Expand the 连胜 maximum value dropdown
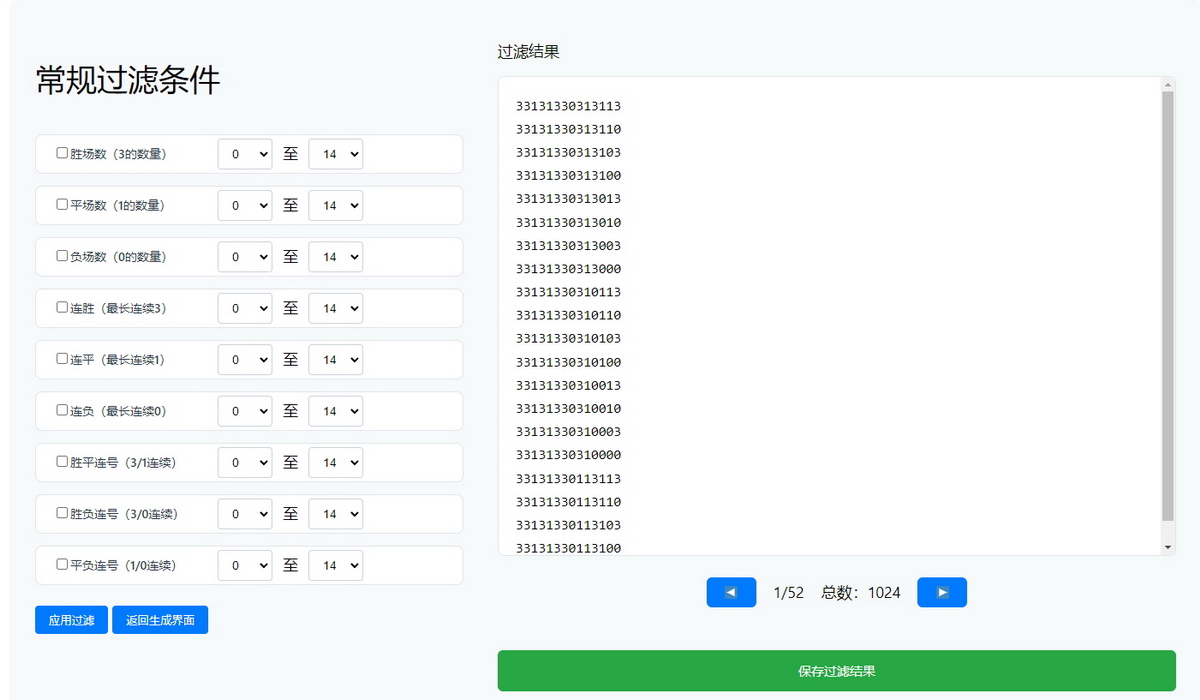This screenshot has height=700, width=1200. (335, 308)
